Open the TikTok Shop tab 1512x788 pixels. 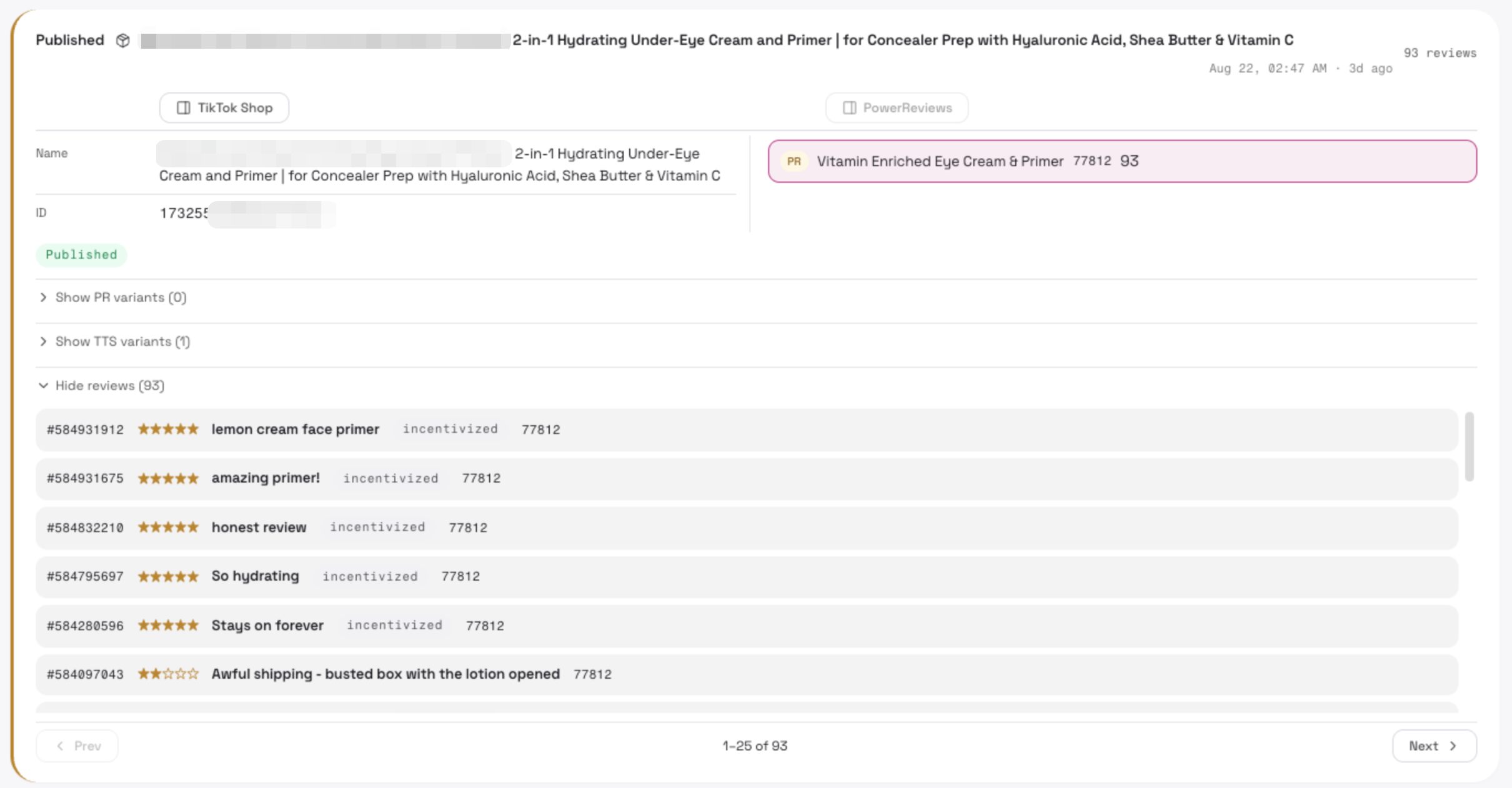[x=224, y=108]
